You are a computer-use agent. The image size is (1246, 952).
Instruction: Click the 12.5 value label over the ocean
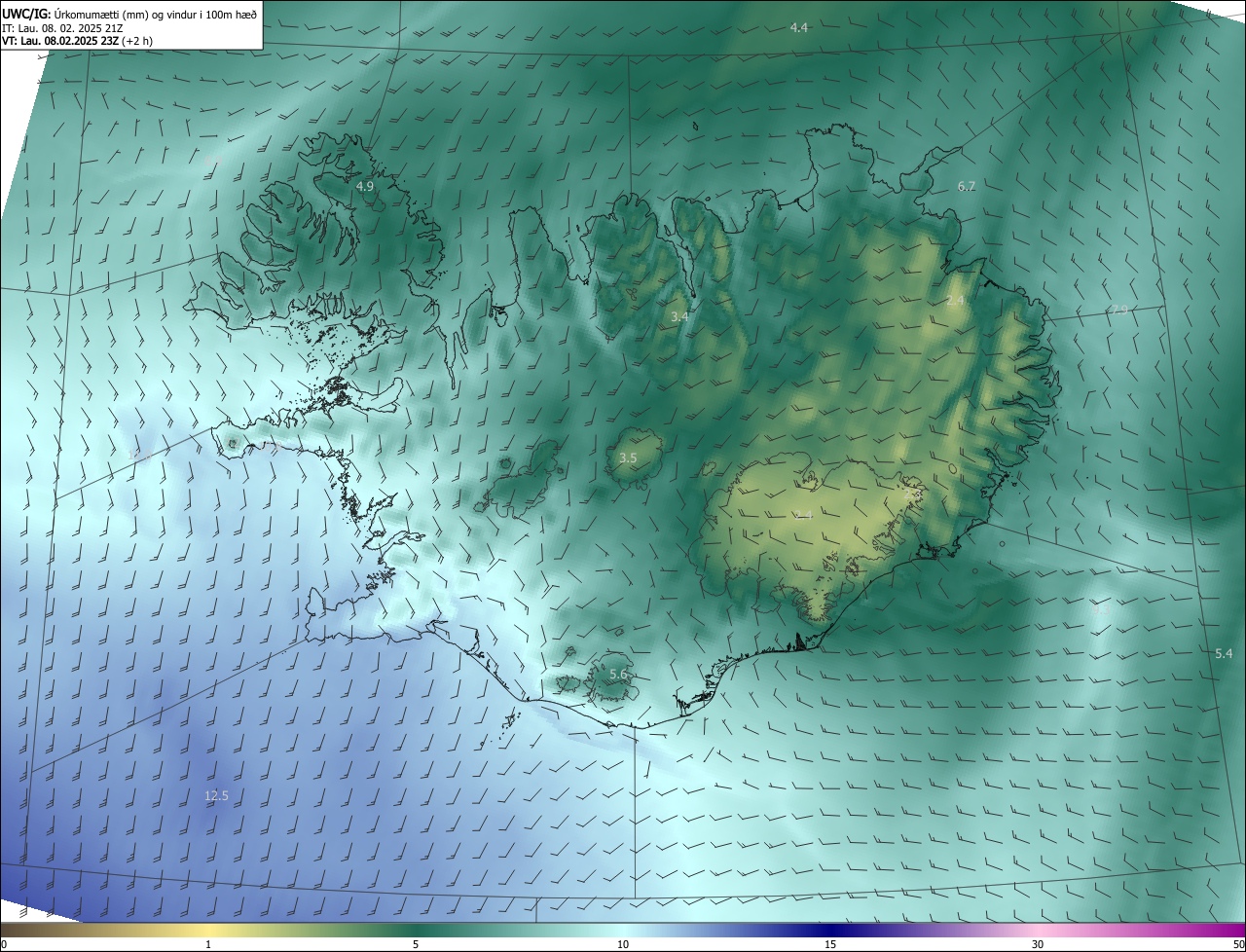click(216, 796)
